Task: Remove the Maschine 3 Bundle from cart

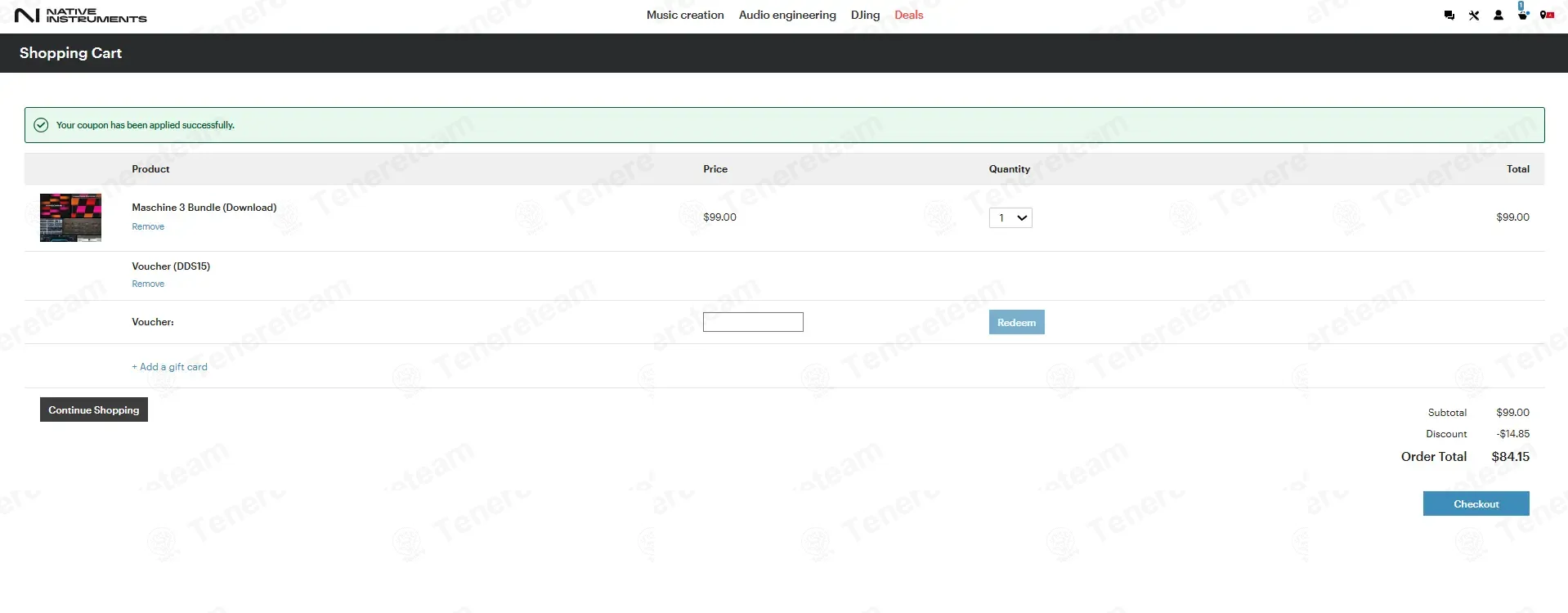Action: tap(148, 227)
